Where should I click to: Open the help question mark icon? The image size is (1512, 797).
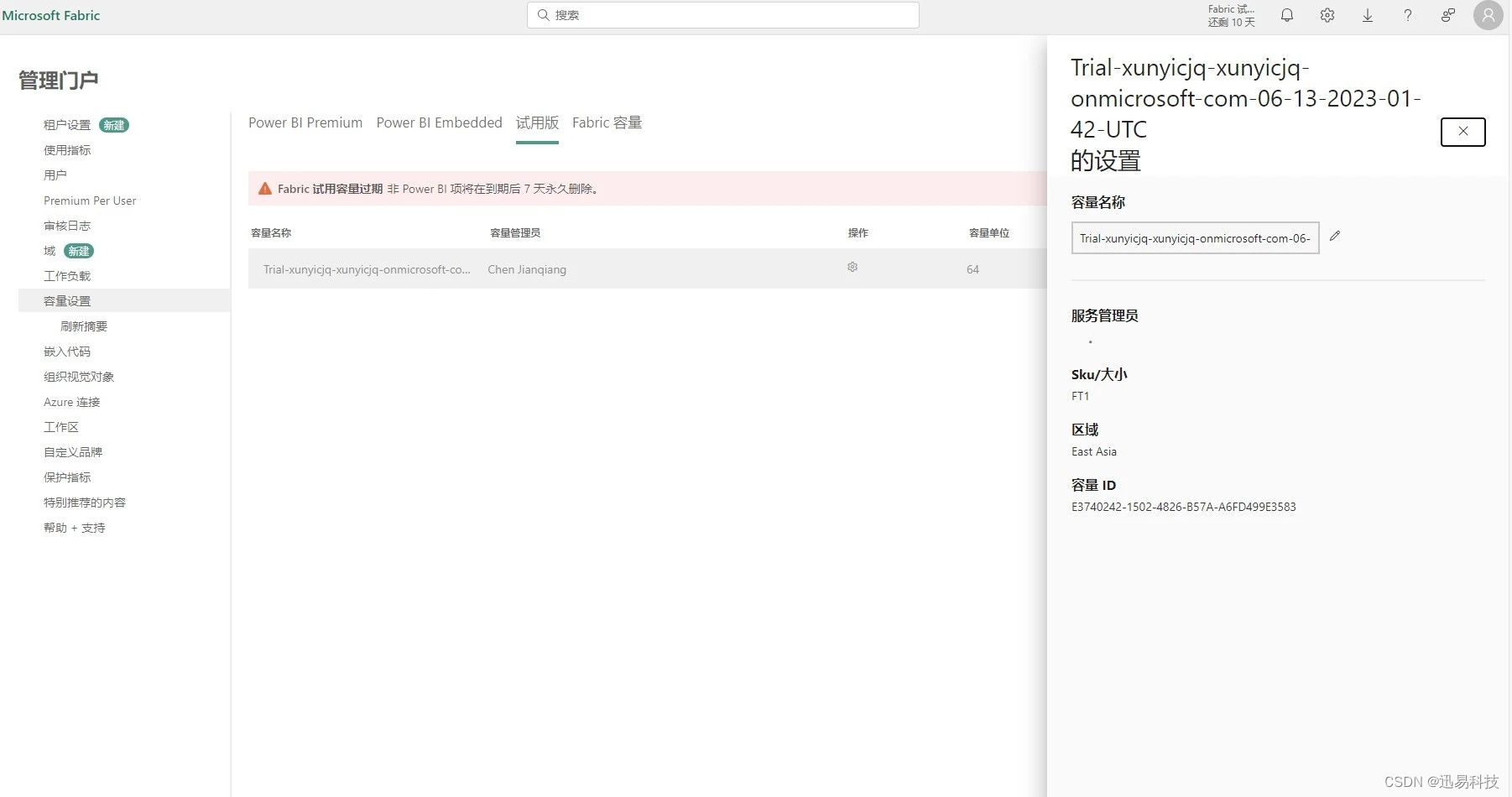1407,15
